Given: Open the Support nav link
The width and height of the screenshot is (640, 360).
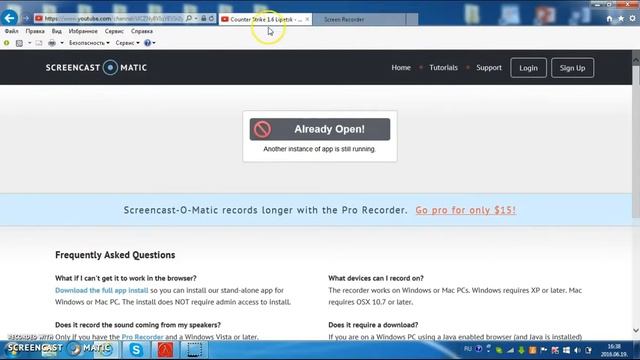Looking at the screenshot, I should pyautogui.click(x=489, y=67).
